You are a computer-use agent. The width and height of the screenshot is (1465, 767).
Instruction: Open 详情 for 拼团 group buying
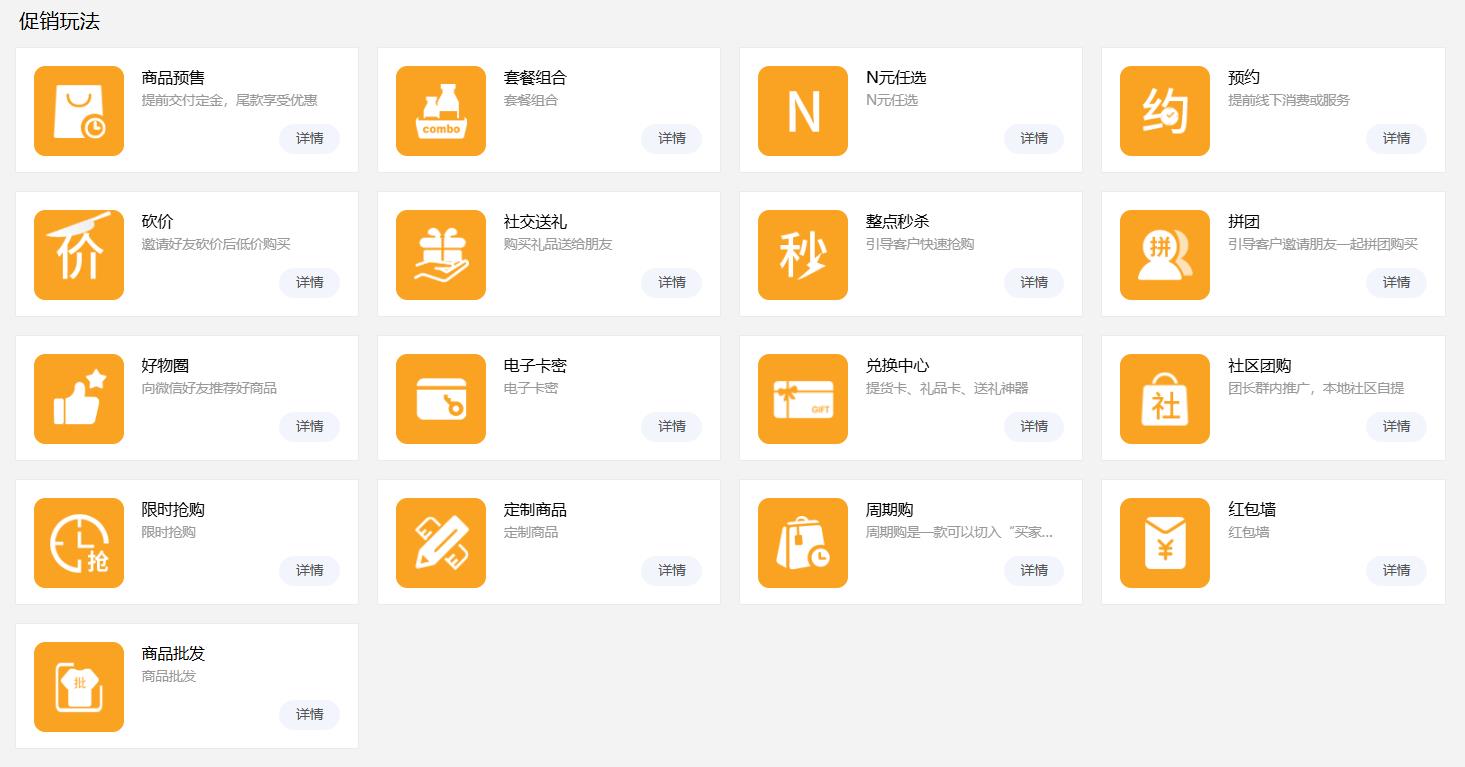coord(1396,283)
